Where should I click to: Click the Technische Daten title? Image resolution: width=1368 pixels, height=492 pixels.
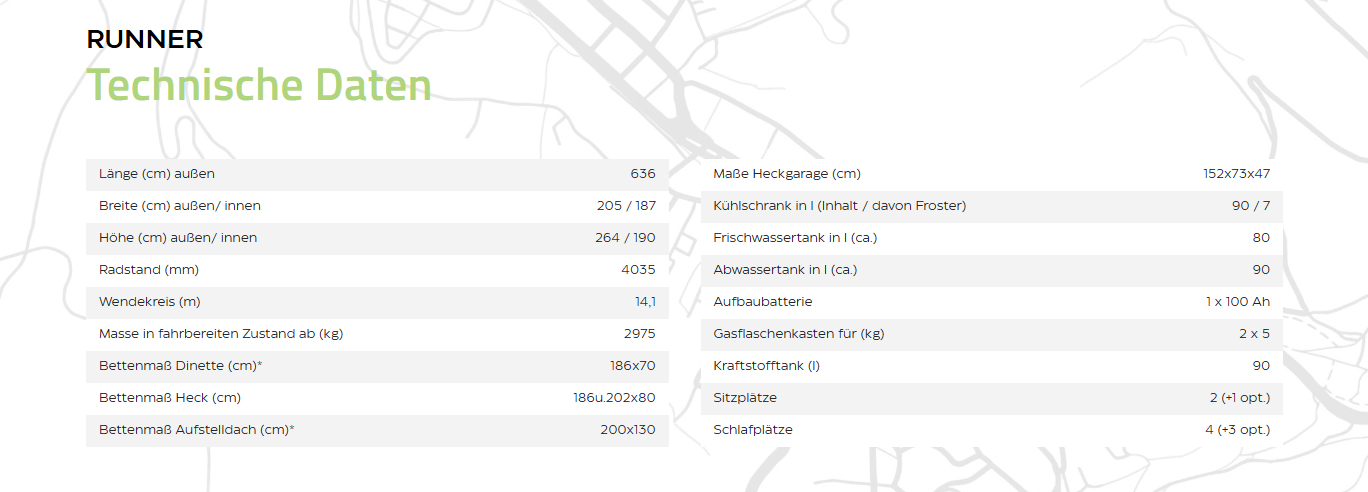tap(259, 85)
